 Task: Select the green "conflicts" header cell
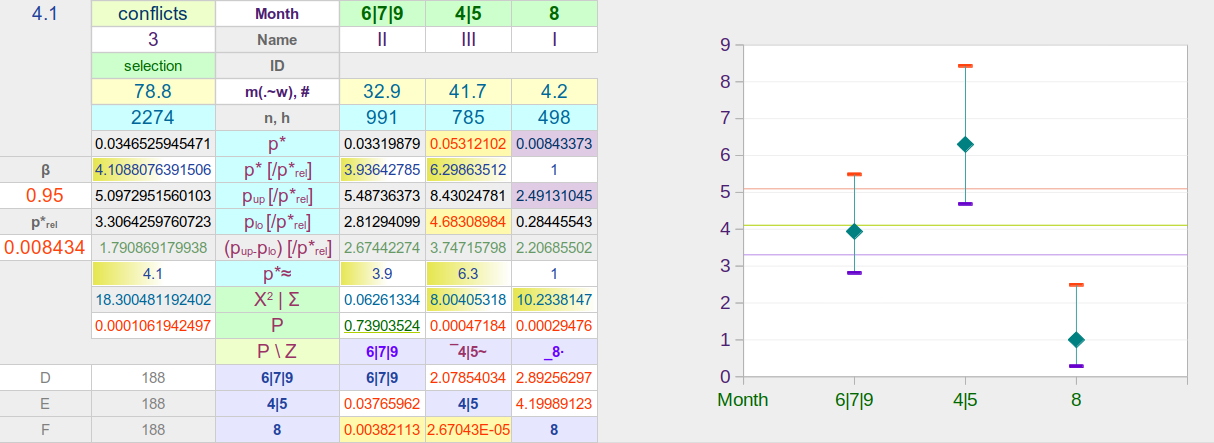pos(153,14)
